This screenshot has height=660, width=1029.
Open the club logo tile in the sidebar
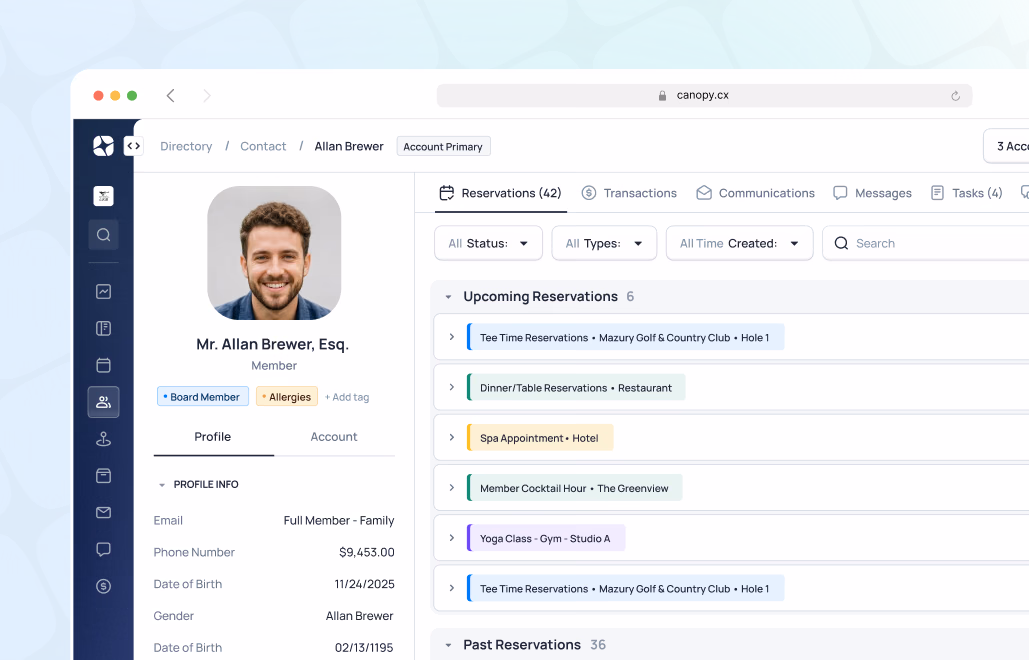pos(103,196)
